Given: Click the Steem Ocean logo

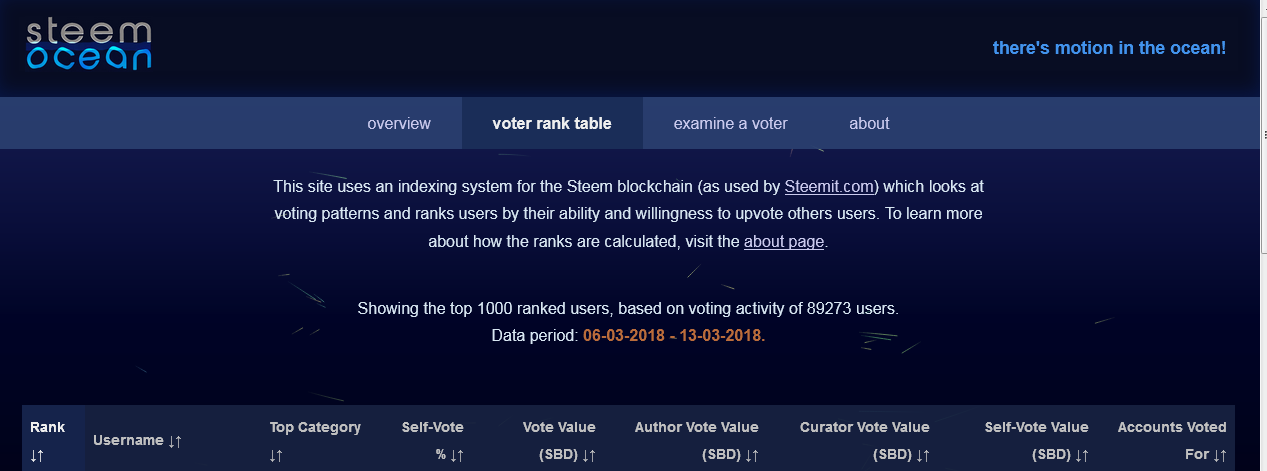Looking at the screenshot, I should point(89,46).
